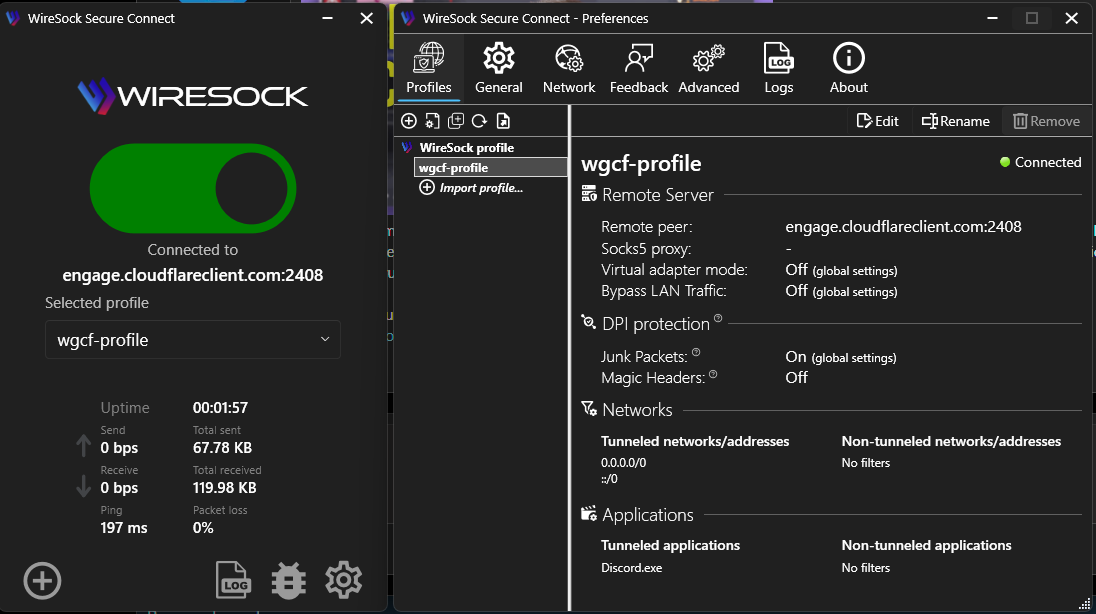
Task: Click the ::/0 tunneled network entry
Action: point(609,479)
